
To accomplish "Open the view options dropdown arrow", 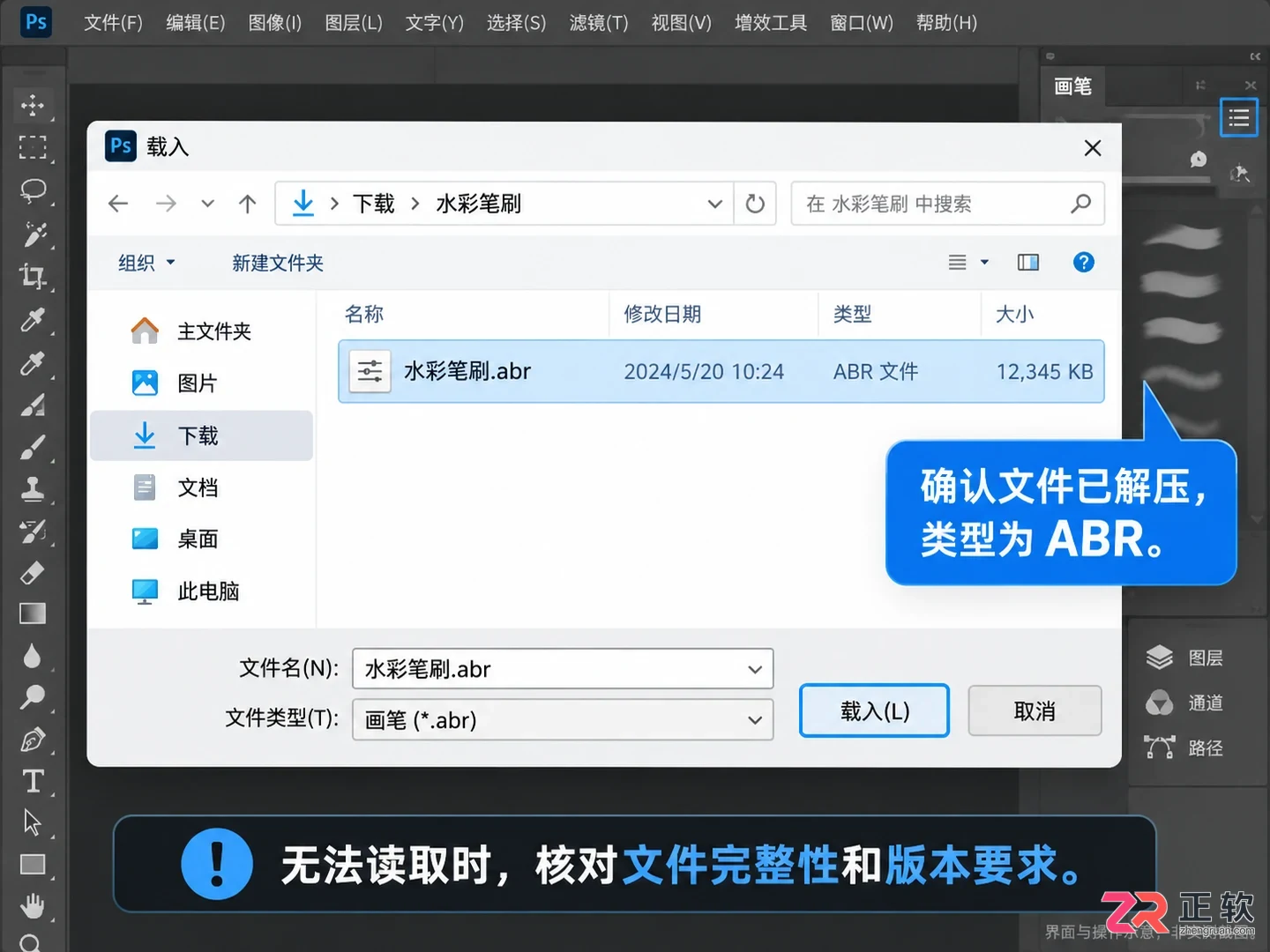I will tap(984, 262).
